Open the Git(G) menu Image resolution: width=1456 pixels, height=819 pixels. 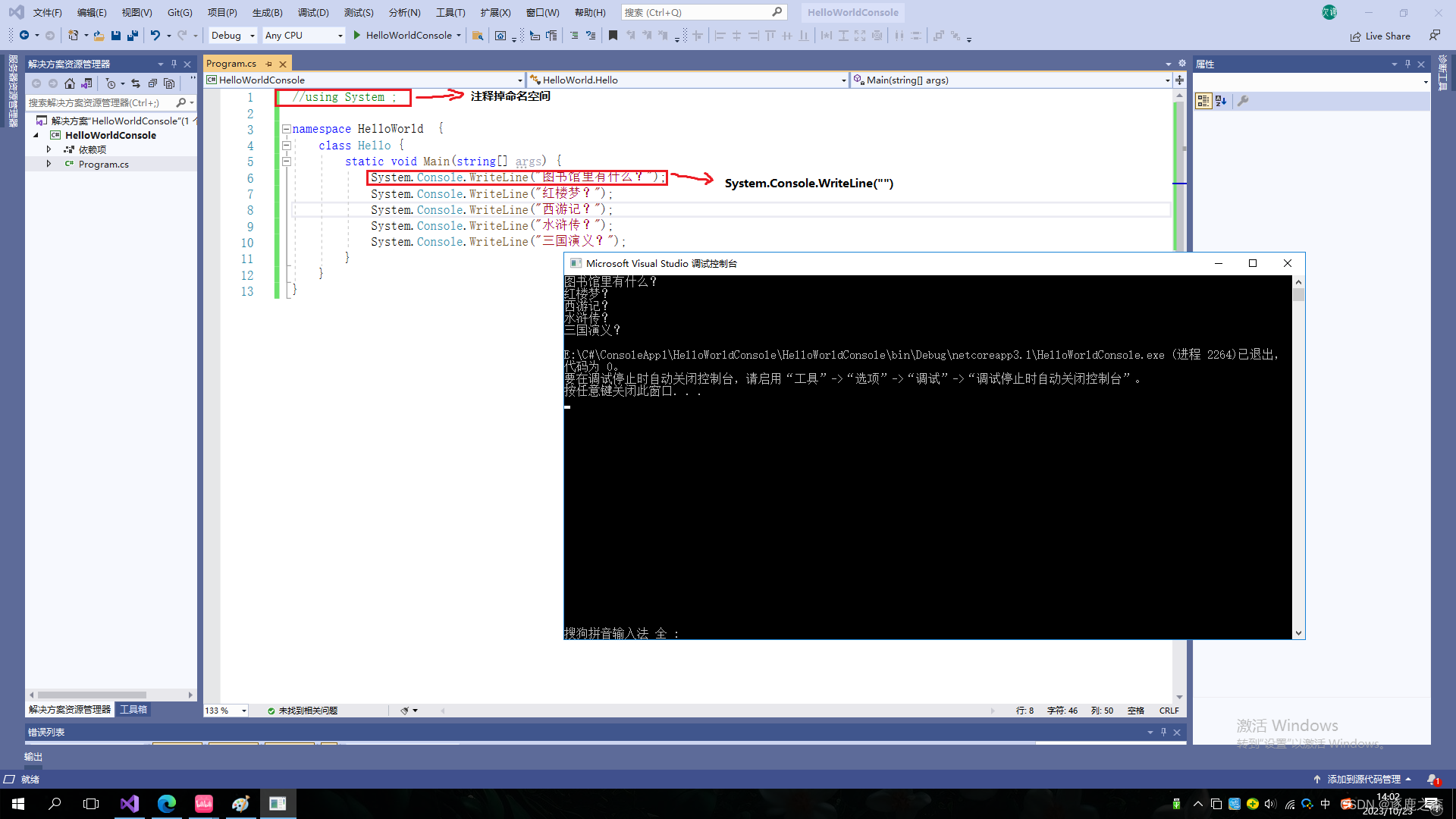click(x=180, y=12)
